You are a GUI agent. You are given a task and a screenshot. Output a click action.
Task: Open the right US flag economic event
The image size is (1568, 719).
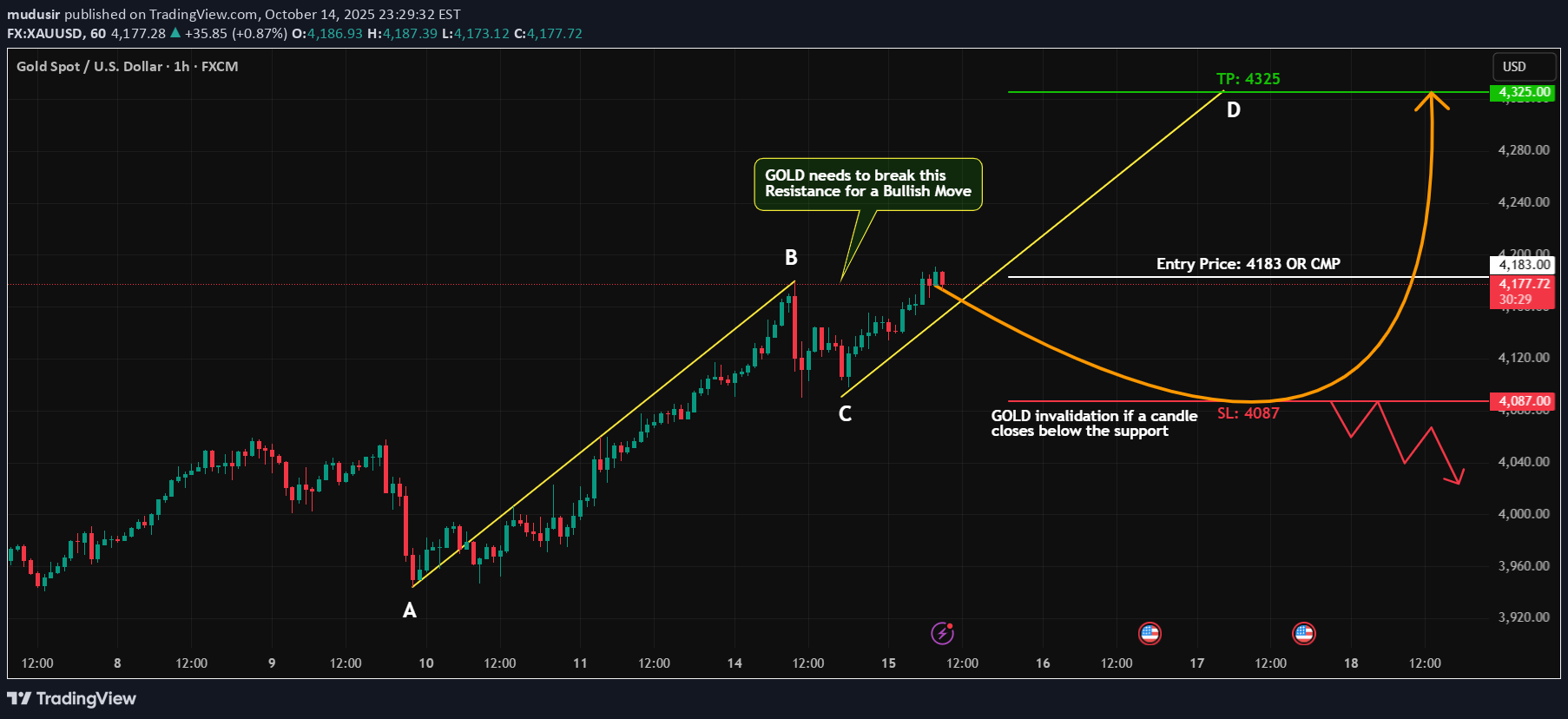tap(1303, 633)
